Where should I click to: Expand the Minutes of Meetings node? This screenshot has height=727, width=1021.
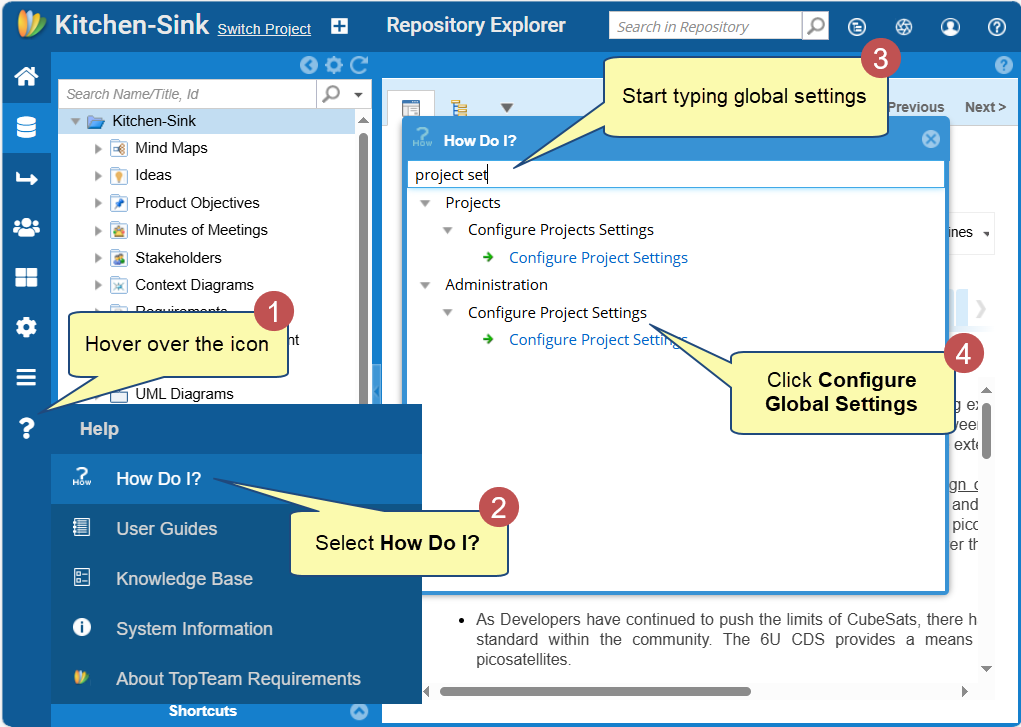[x=98, y=231]
